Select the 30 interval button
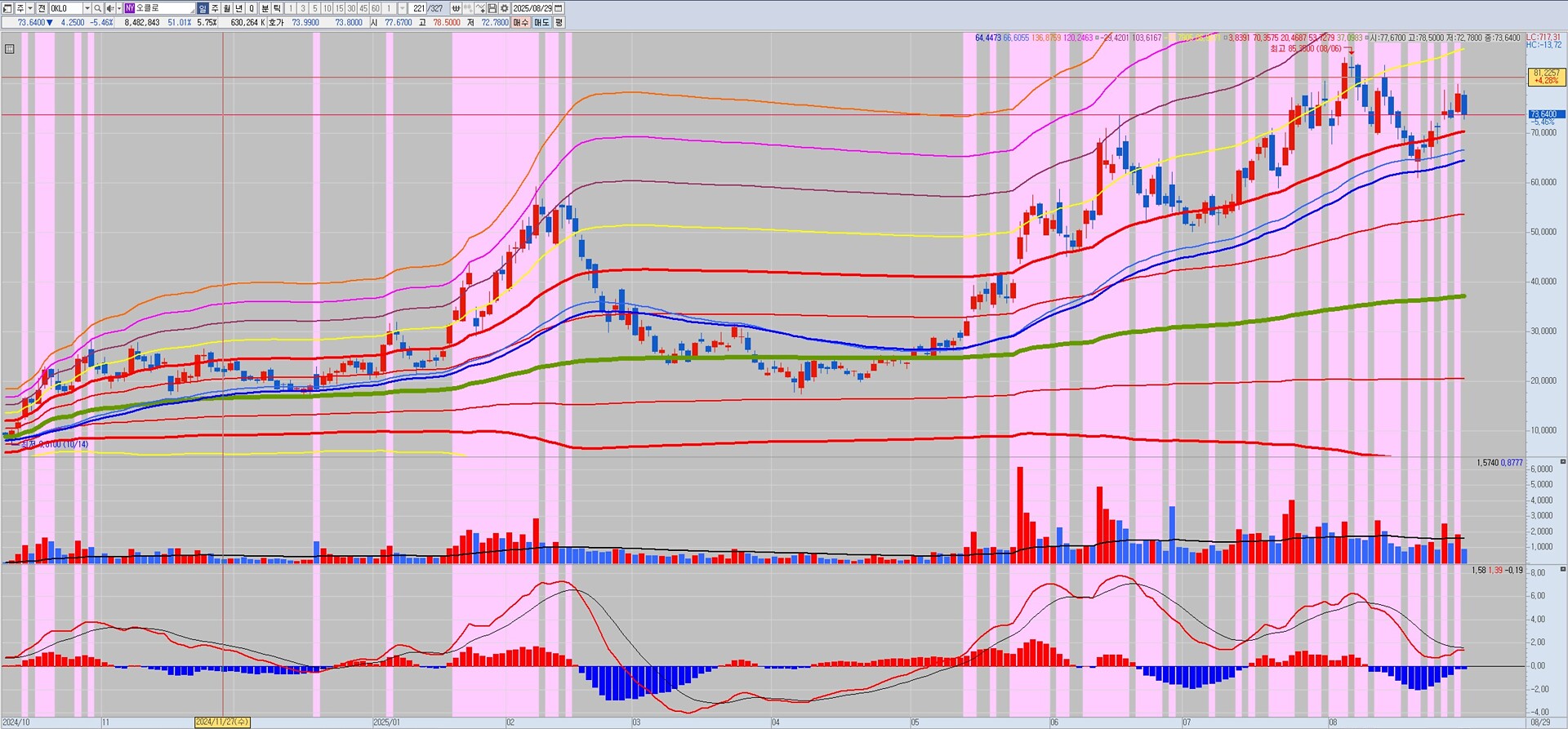The image size is (1568, 729). 352,8
